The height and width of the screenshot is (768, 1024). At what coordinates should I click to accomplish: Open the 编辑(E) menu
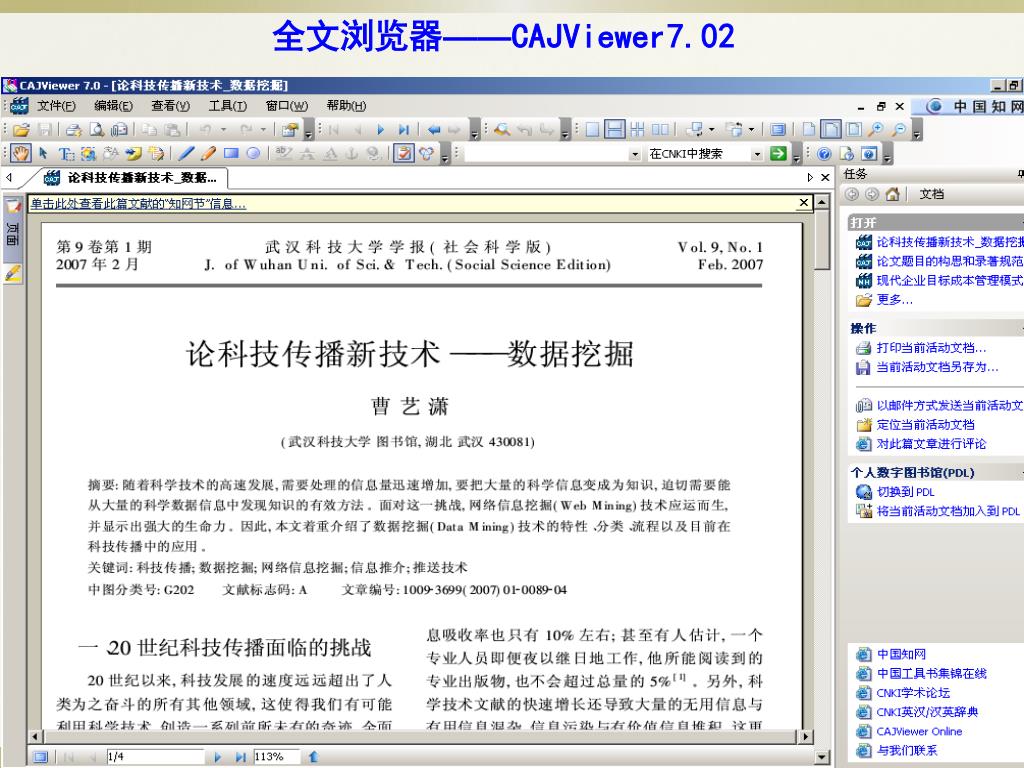point(114,106)
